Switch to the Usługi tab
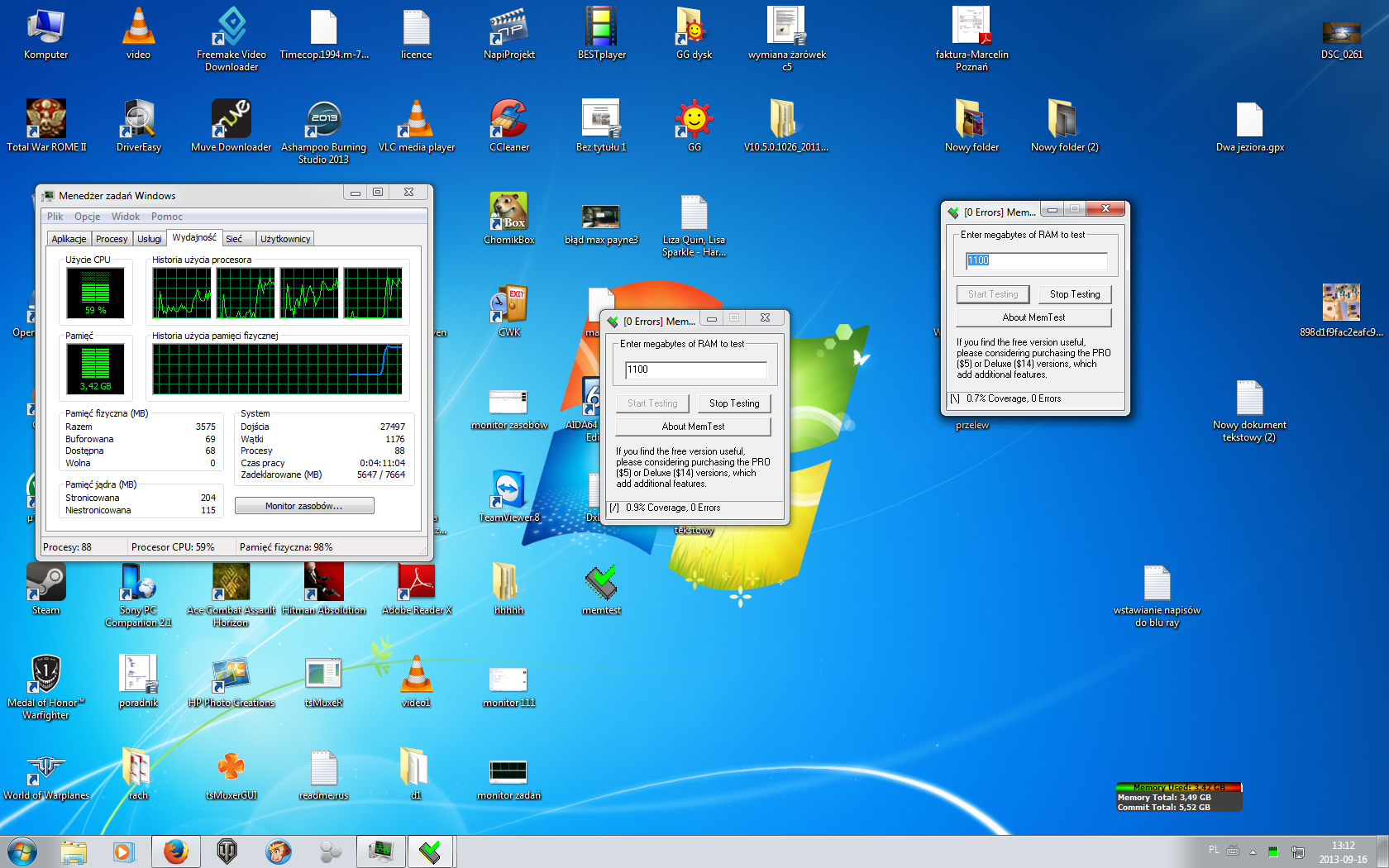 (x=150, y=239)
